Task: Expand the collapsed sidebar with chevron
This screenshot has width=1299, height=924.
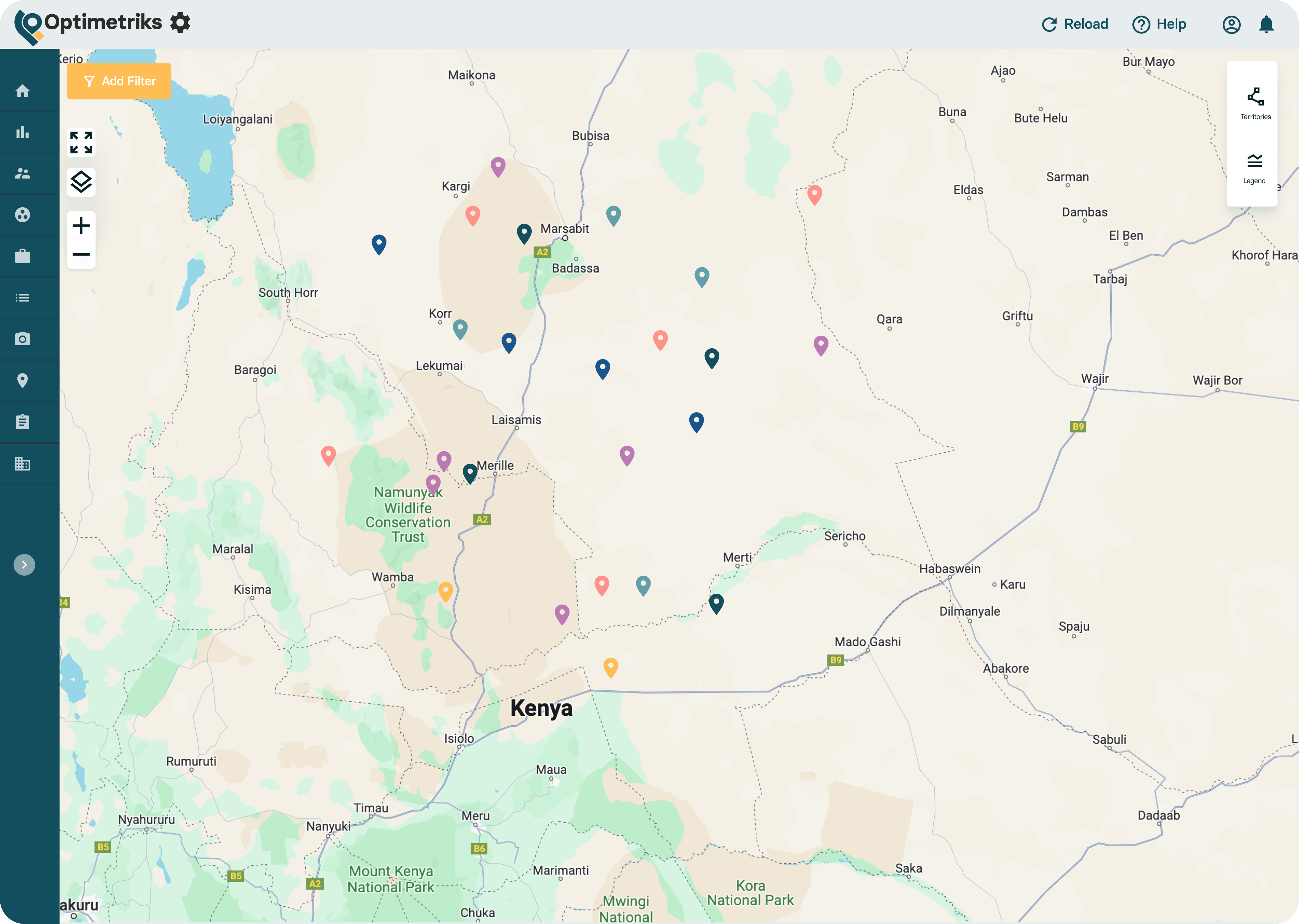Action: pyautogui.click(x=25, y=565)
